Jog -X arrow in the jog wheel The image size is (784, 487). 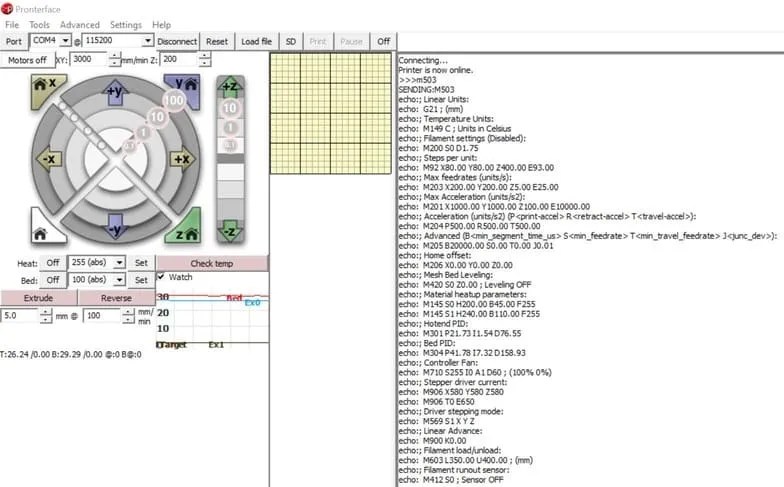(48, 159)
